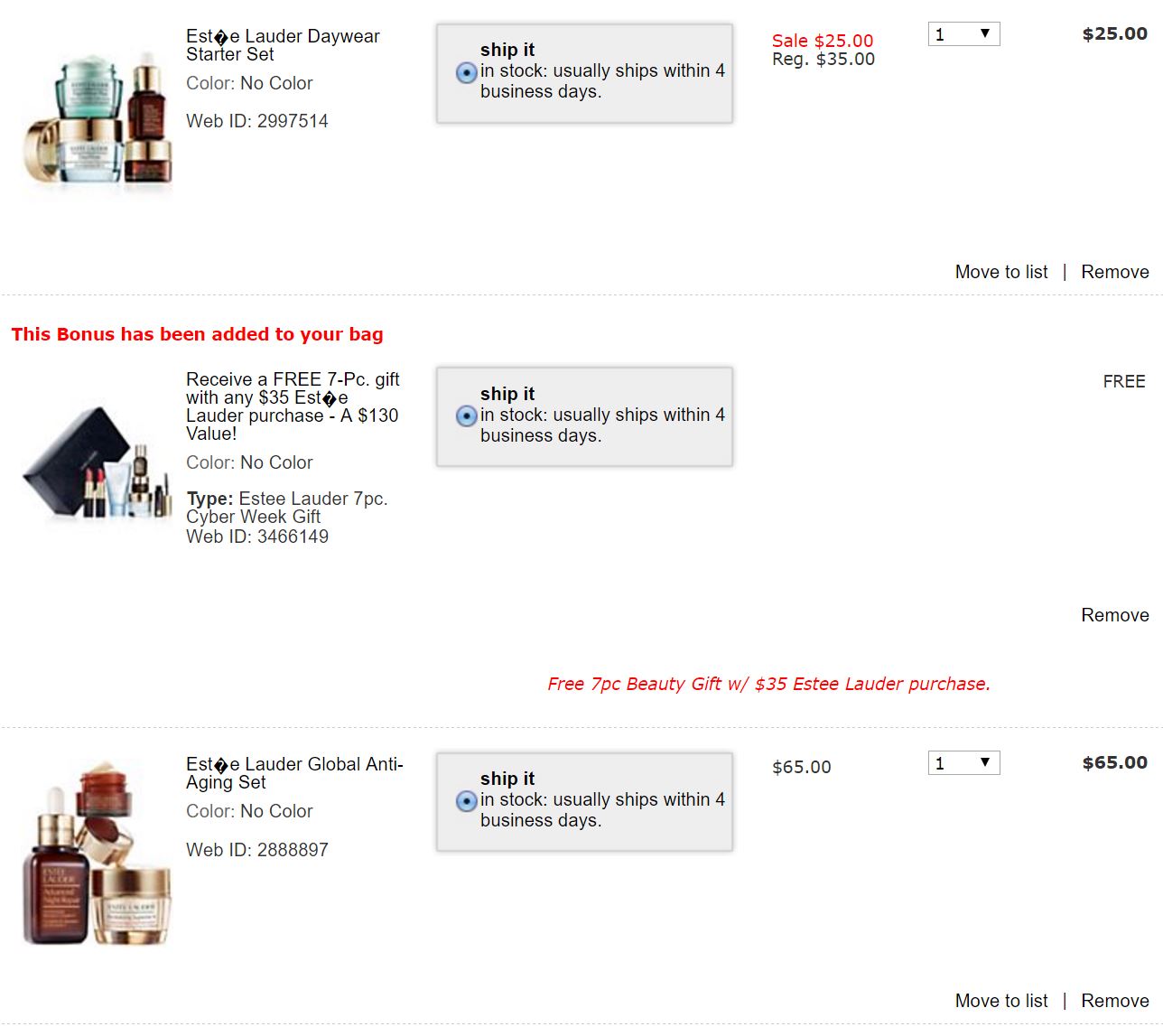Viewport: 1163px width, 1036px height.
Task: Remove the free 7-Pc. gift from bag
Action: coord(1115,615)
